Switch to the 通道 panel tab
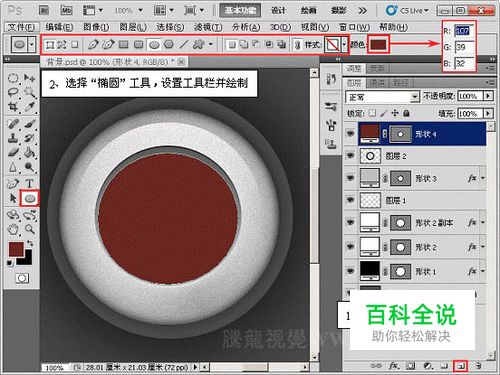 point(376,82)
